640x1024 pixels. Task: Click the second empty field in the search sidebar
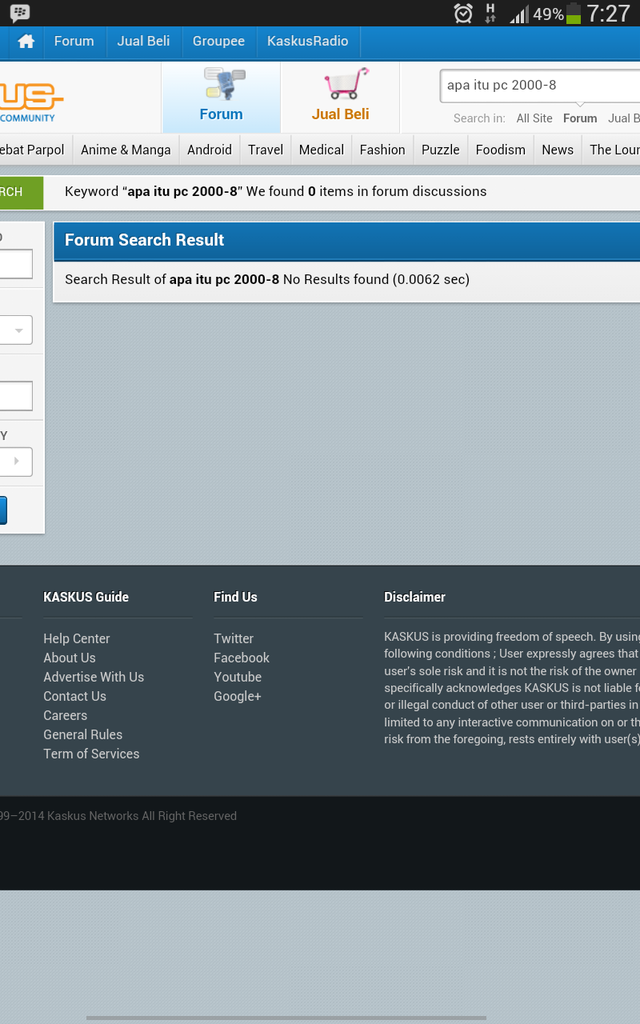pos(16,396)
